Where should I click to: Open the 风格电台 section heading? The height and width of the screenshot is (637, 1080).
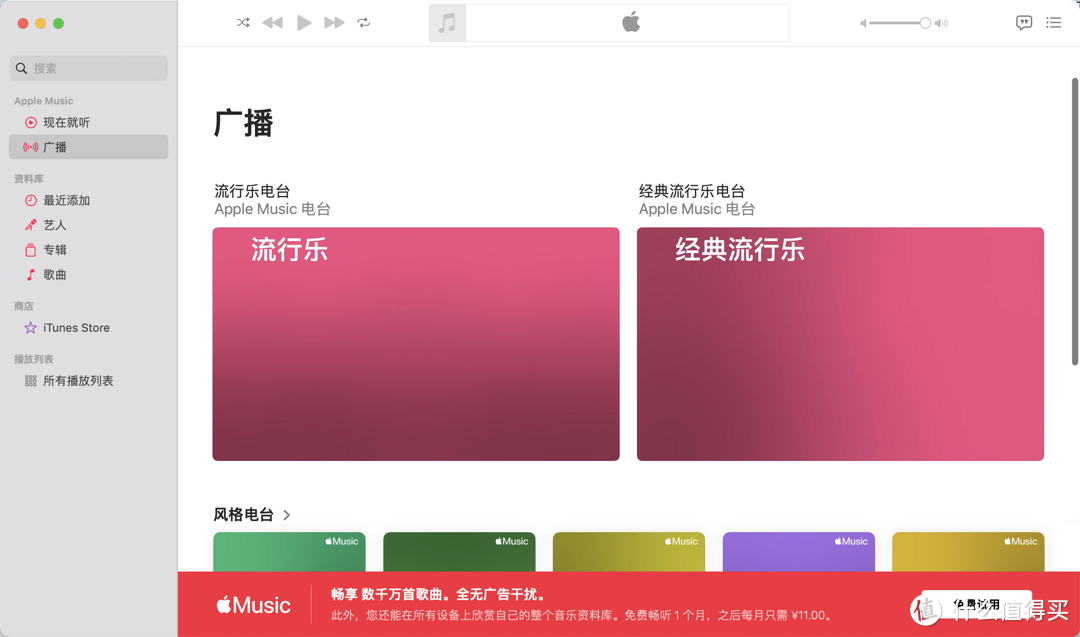pos(243,514)
